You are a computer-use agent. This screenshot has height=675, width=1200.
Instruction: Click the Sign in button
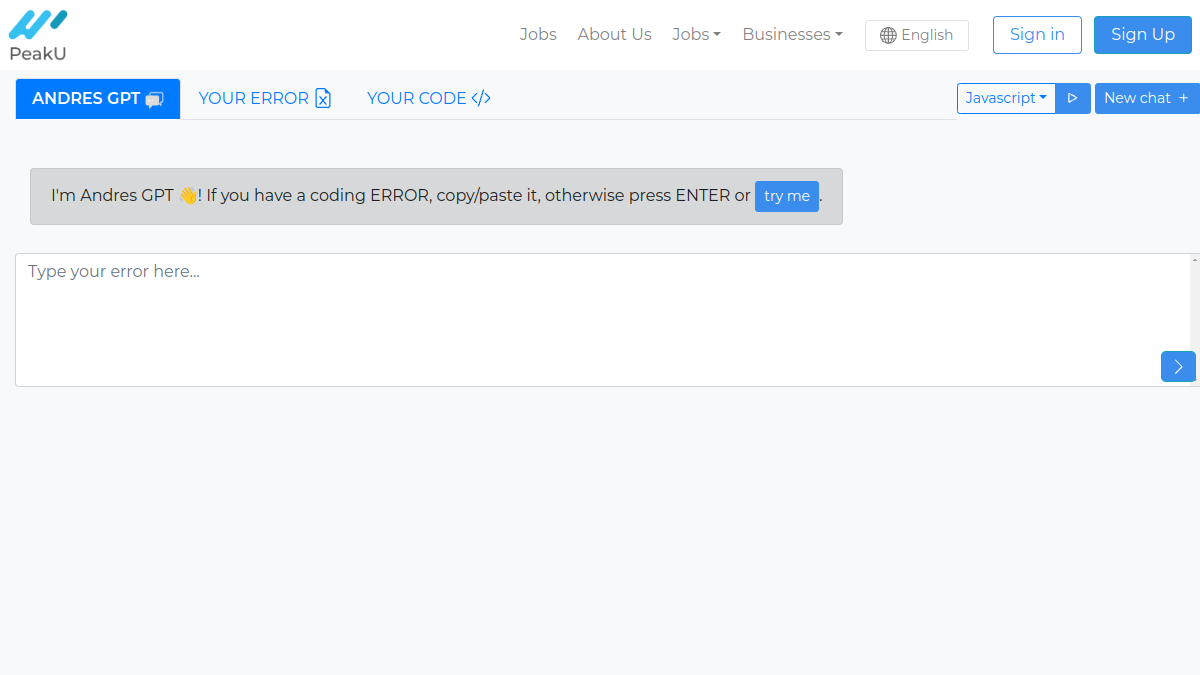point(1037,35)
